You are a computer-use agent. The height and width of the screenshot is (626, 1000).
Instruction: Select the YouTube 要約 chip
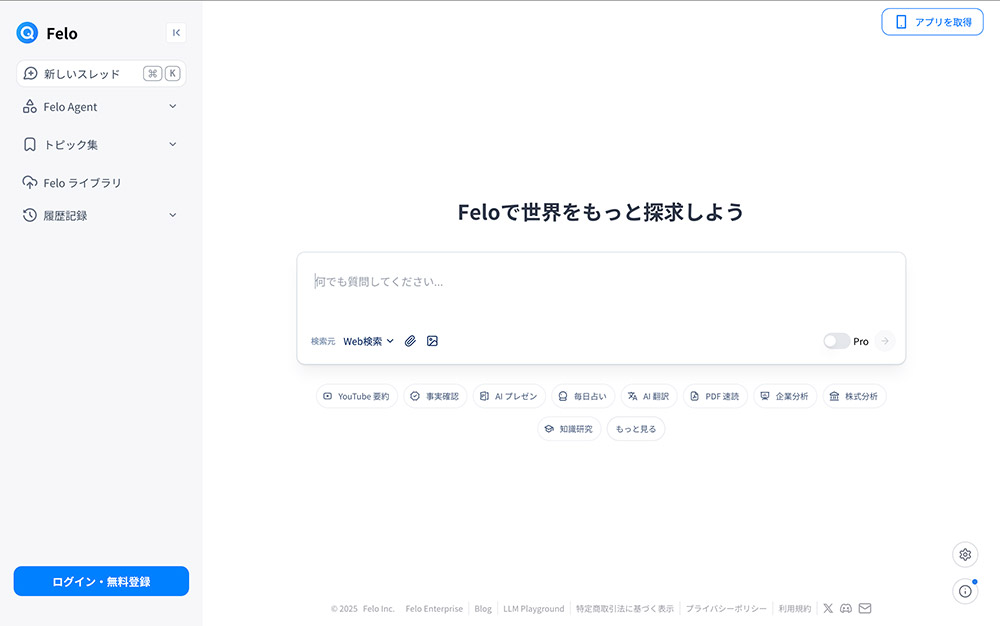pos(357,397)
